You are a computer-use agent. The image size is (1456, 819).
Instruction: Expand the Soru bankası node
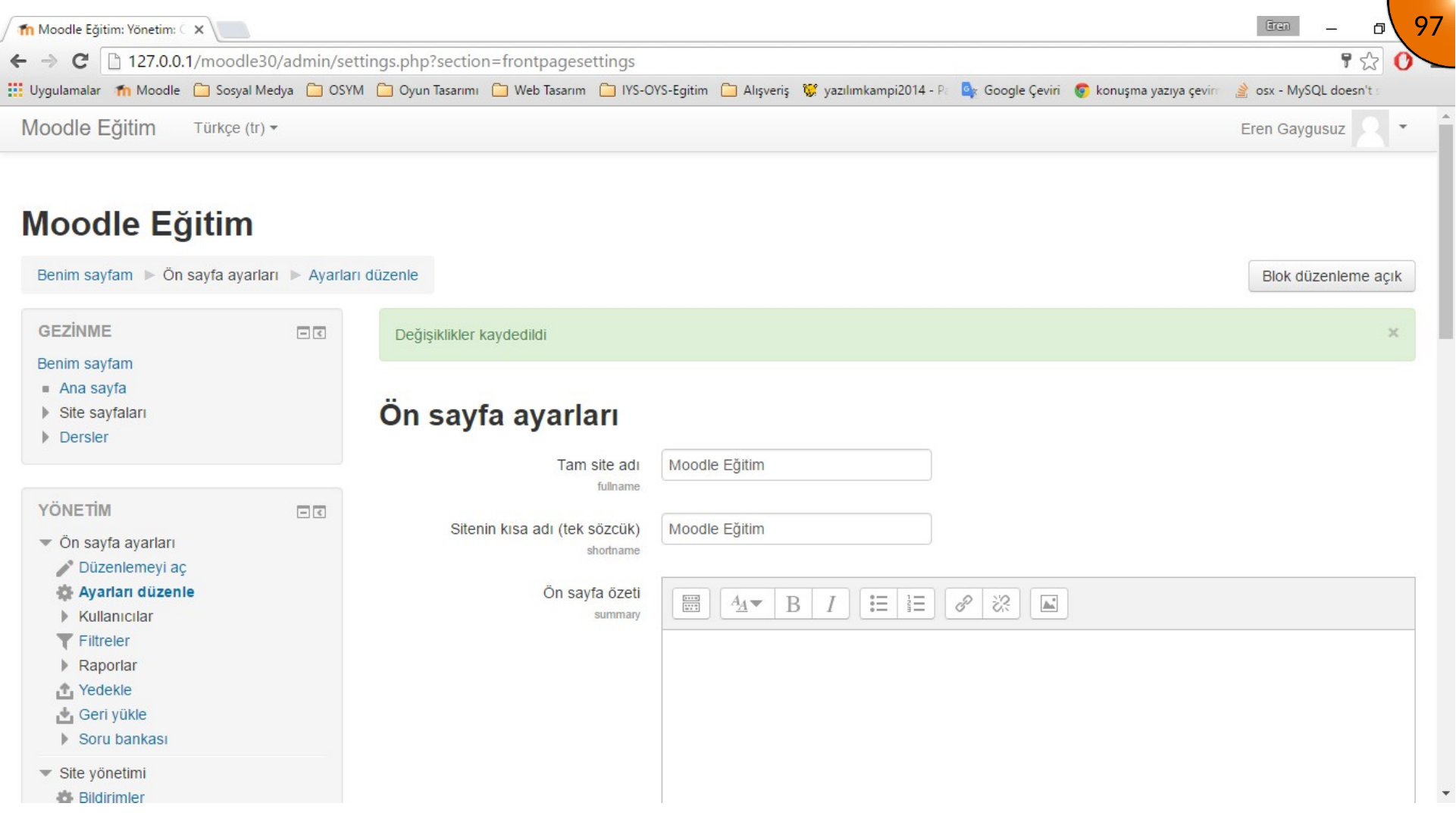[64, 739]
